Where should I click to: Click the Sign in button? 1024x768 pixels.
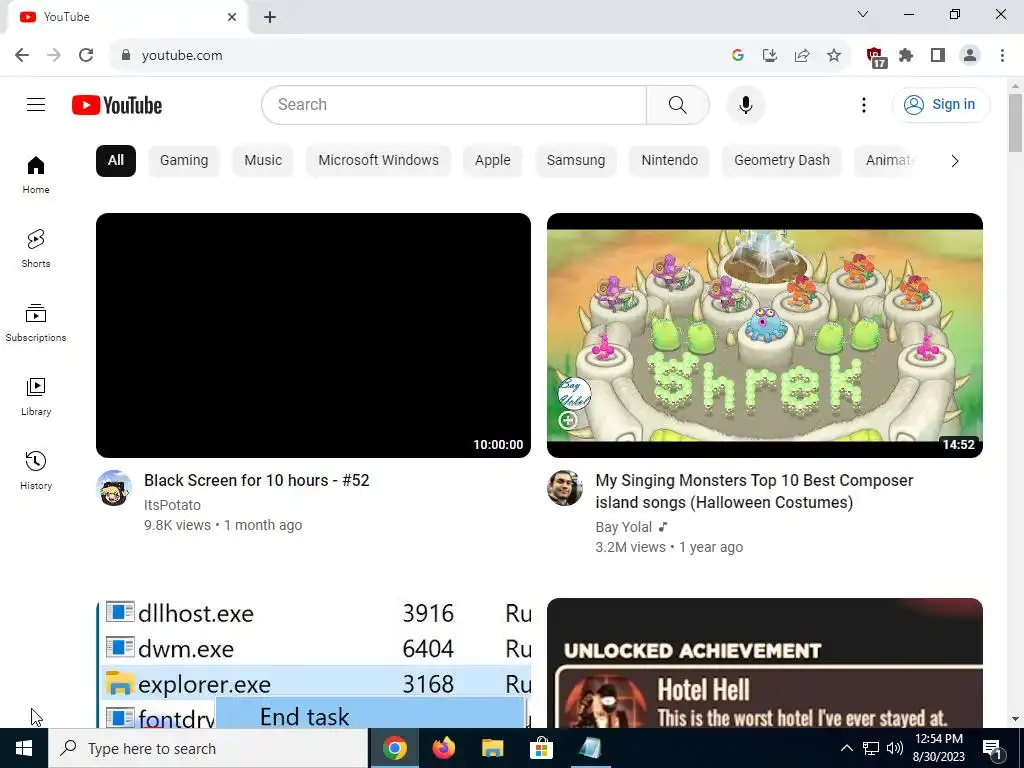pos(941,104)
